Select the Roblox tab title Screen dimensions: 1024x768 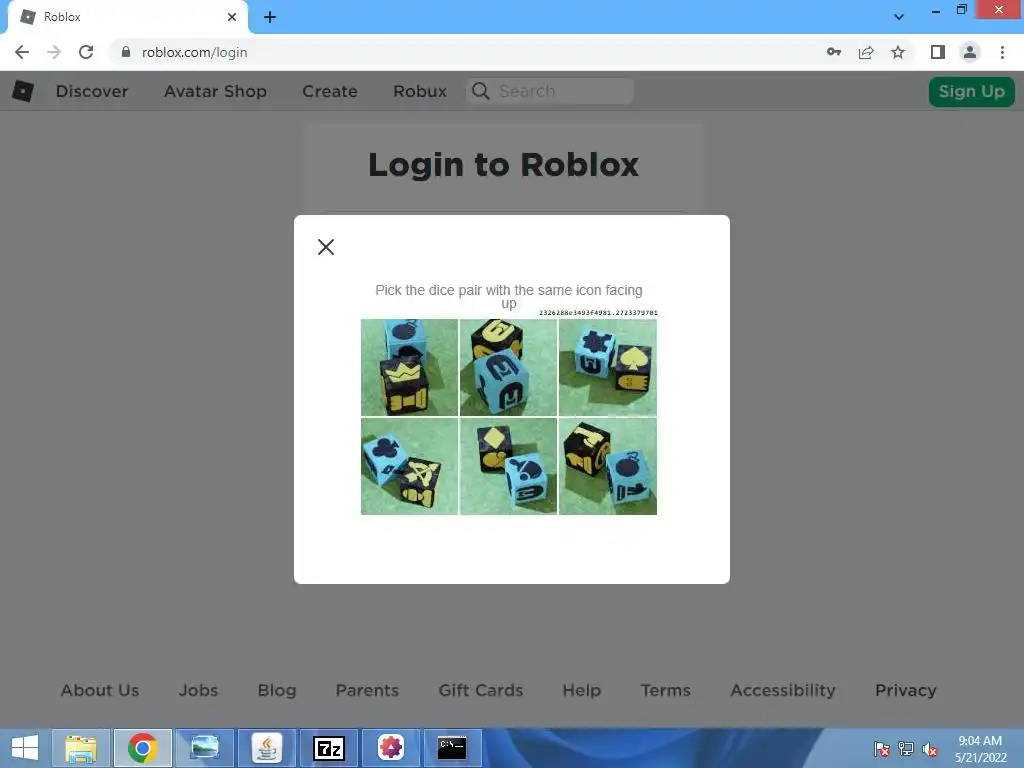[x=62, y=17]
